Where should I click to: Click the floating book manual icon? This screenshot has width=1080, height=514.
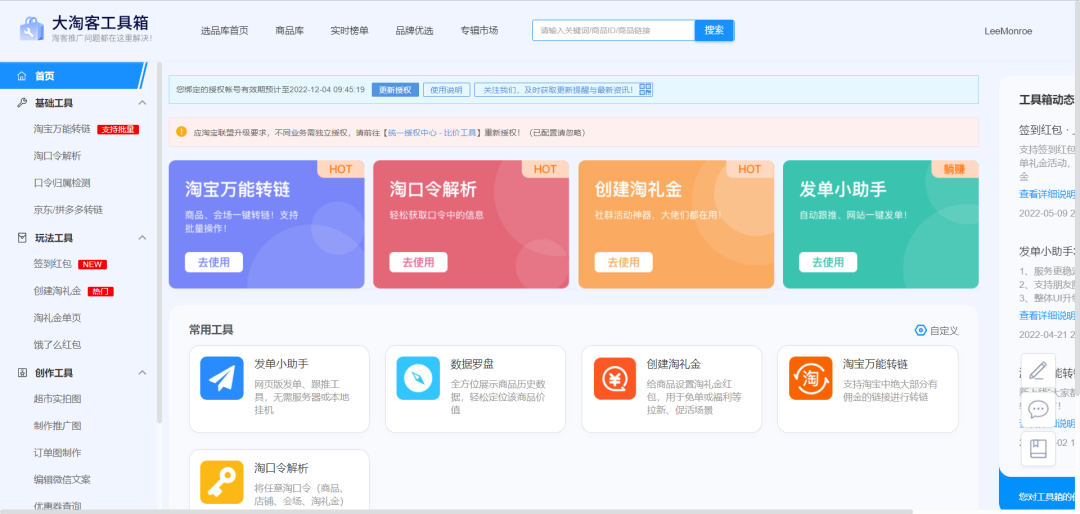click(1038, 449)
